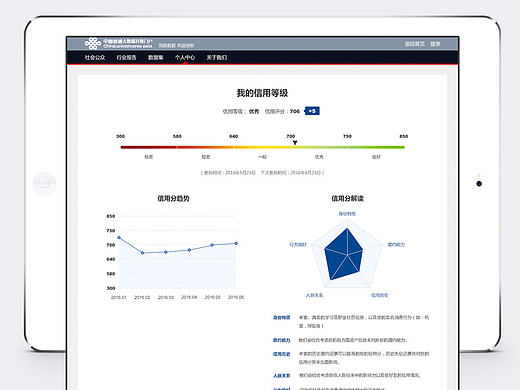
Task: Click the 850 label above the credit scale
Action: coord(404,136)
